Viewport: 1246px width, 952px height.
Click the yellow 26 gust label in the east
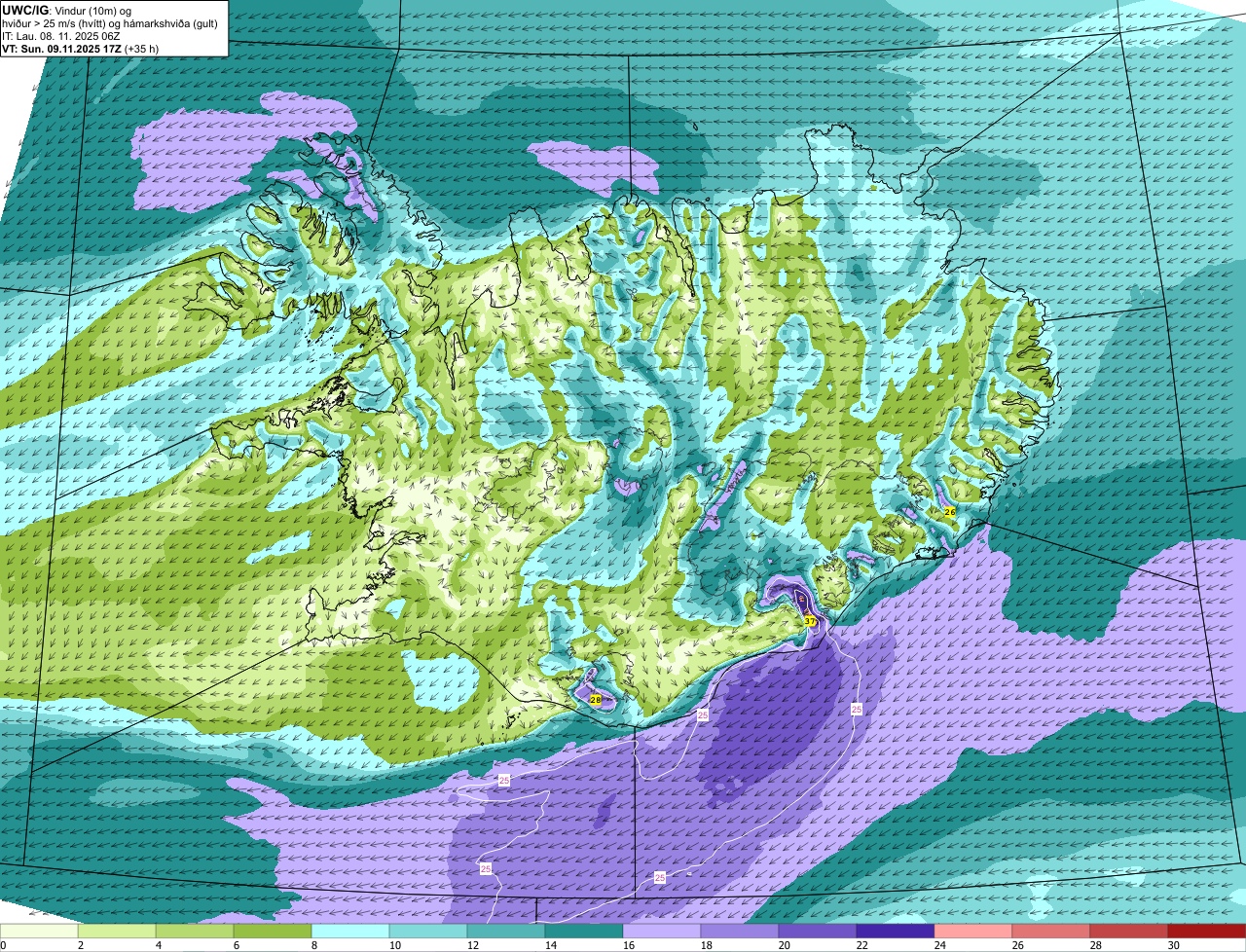pyautogui.click(x=950, y=511)
